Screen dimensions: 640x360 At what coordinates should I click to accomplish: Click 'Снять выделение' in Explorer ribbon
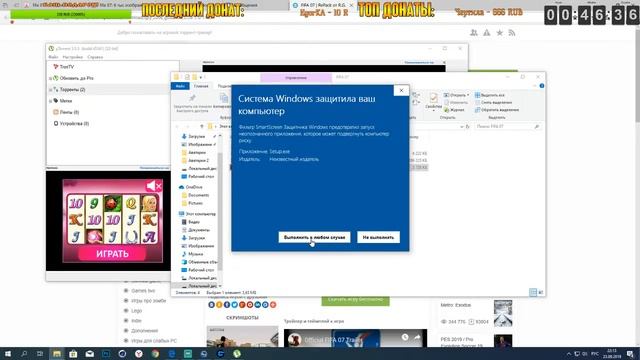click(x=493, y=102)
